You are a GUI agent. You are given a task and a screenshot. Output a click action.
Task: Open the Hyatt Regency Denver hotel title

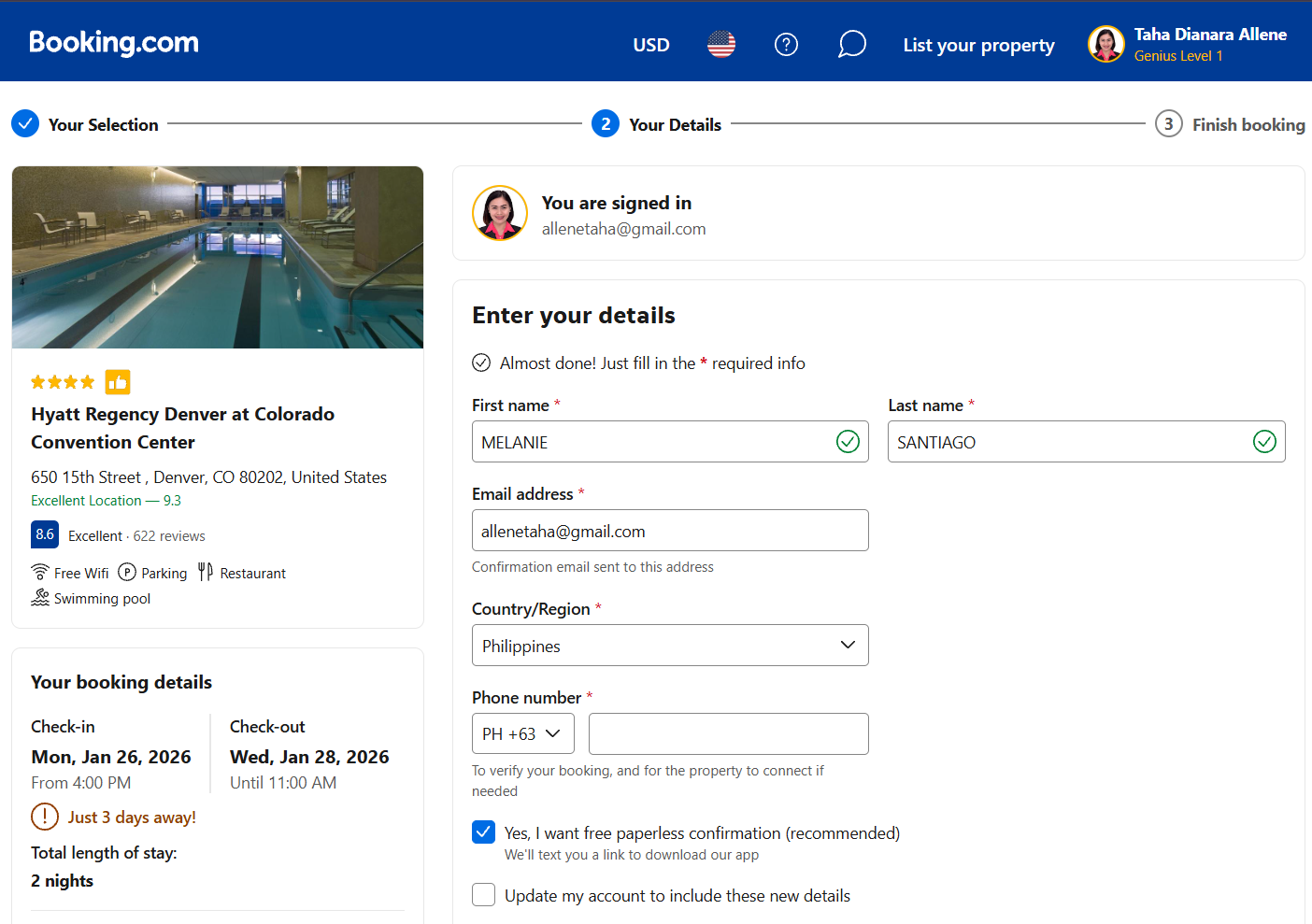pyautogui.click(x=182, y=428)
